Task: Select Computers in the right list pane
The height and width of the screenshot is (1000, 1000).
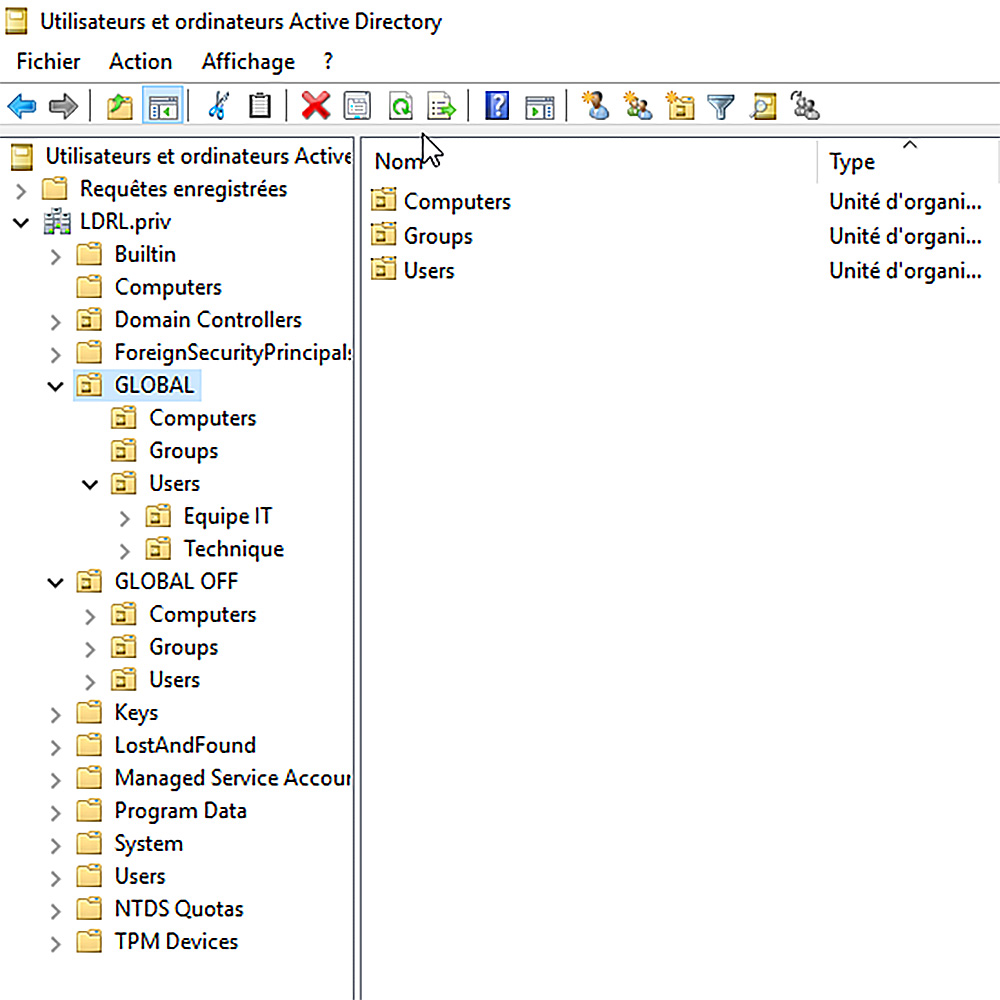Action: tap(457, 202)
